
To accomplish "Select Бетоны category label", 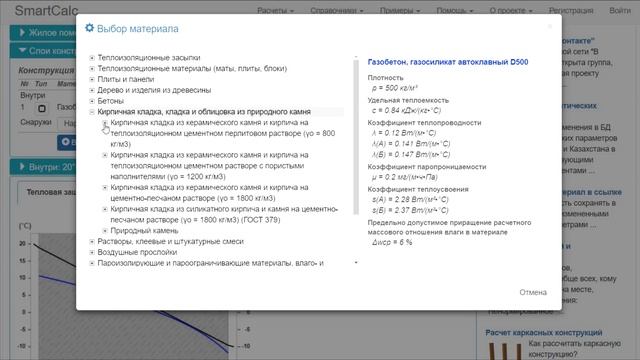I will [x=110, y=101].
